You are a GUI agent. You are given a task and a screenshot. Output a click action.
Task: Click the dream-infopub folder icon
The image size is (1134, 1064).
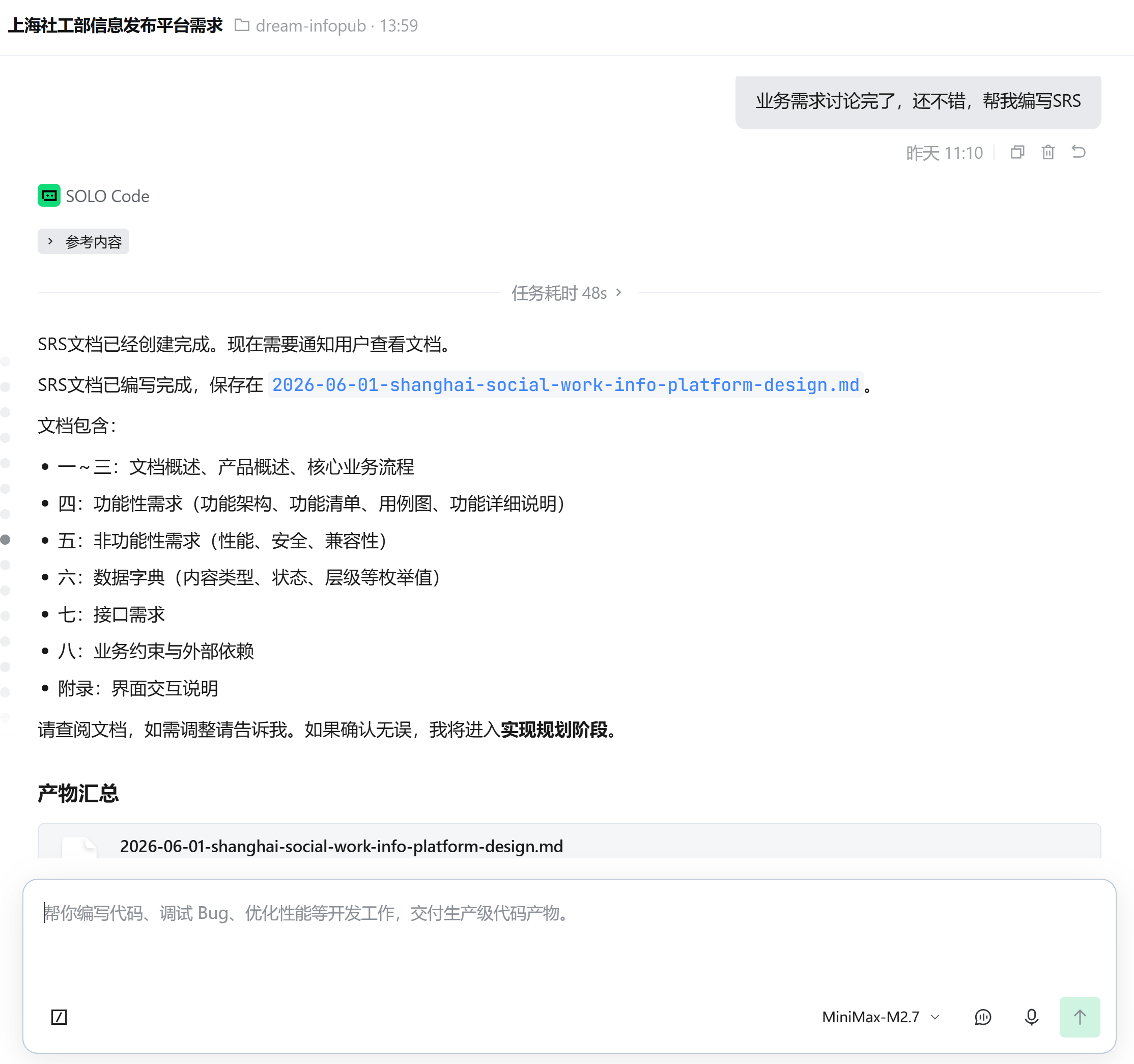[x=242, y=25]
